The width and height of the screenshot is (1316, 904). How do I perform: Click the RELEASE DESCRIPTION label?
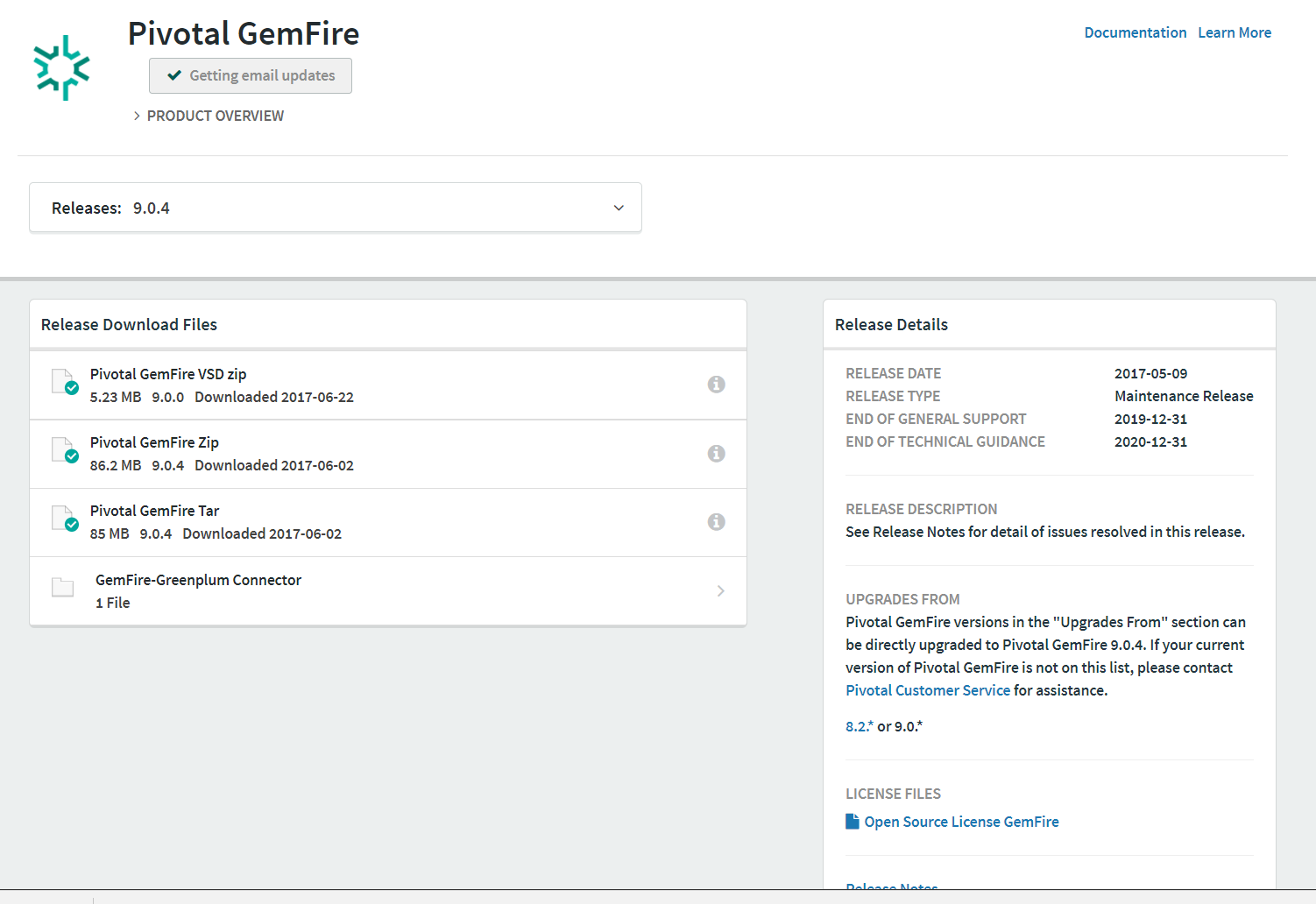[921, 509]
